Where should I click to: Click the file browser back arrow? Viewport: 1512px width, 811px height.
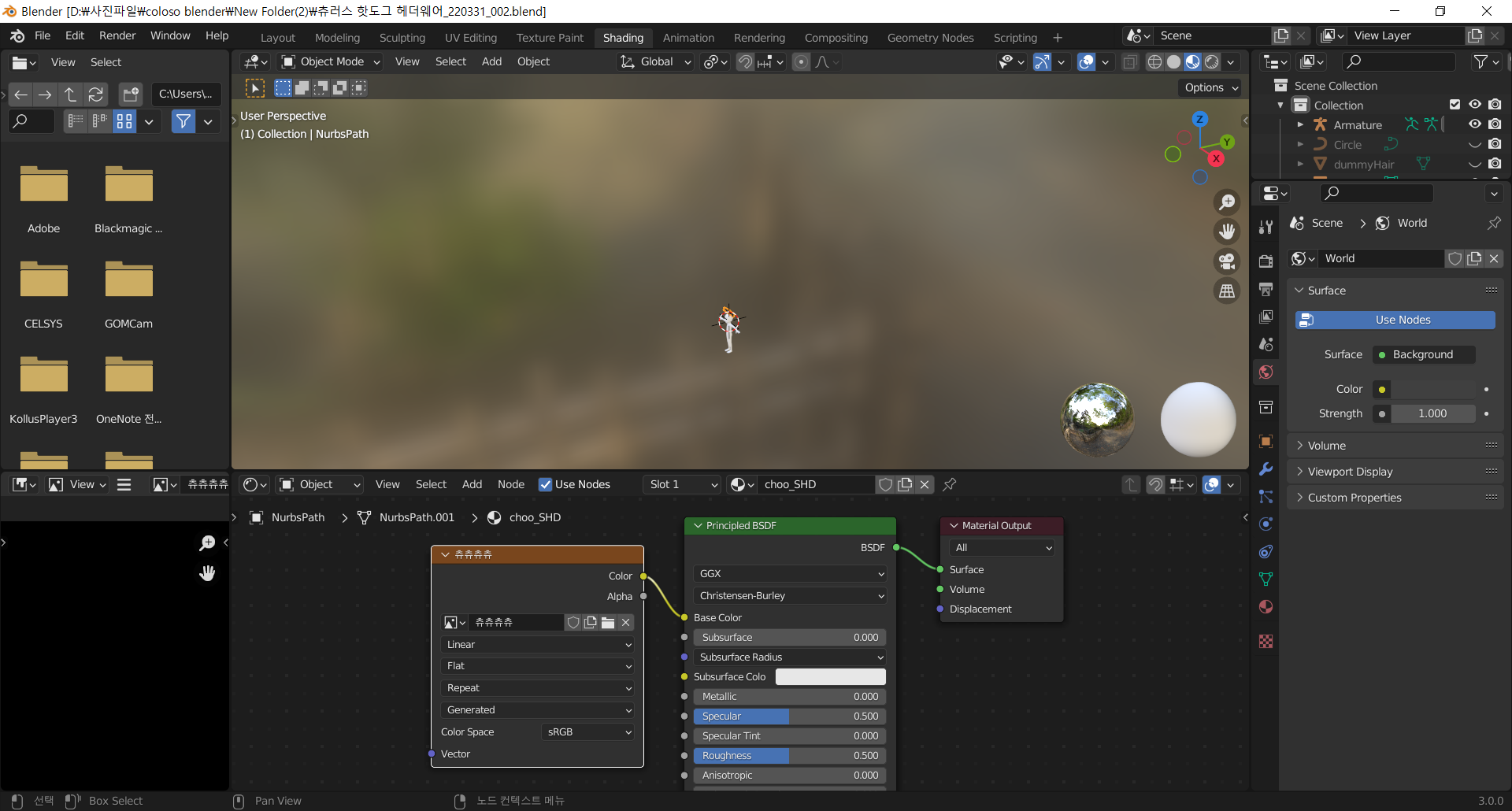pyautogui.click(x=21, y=94)
